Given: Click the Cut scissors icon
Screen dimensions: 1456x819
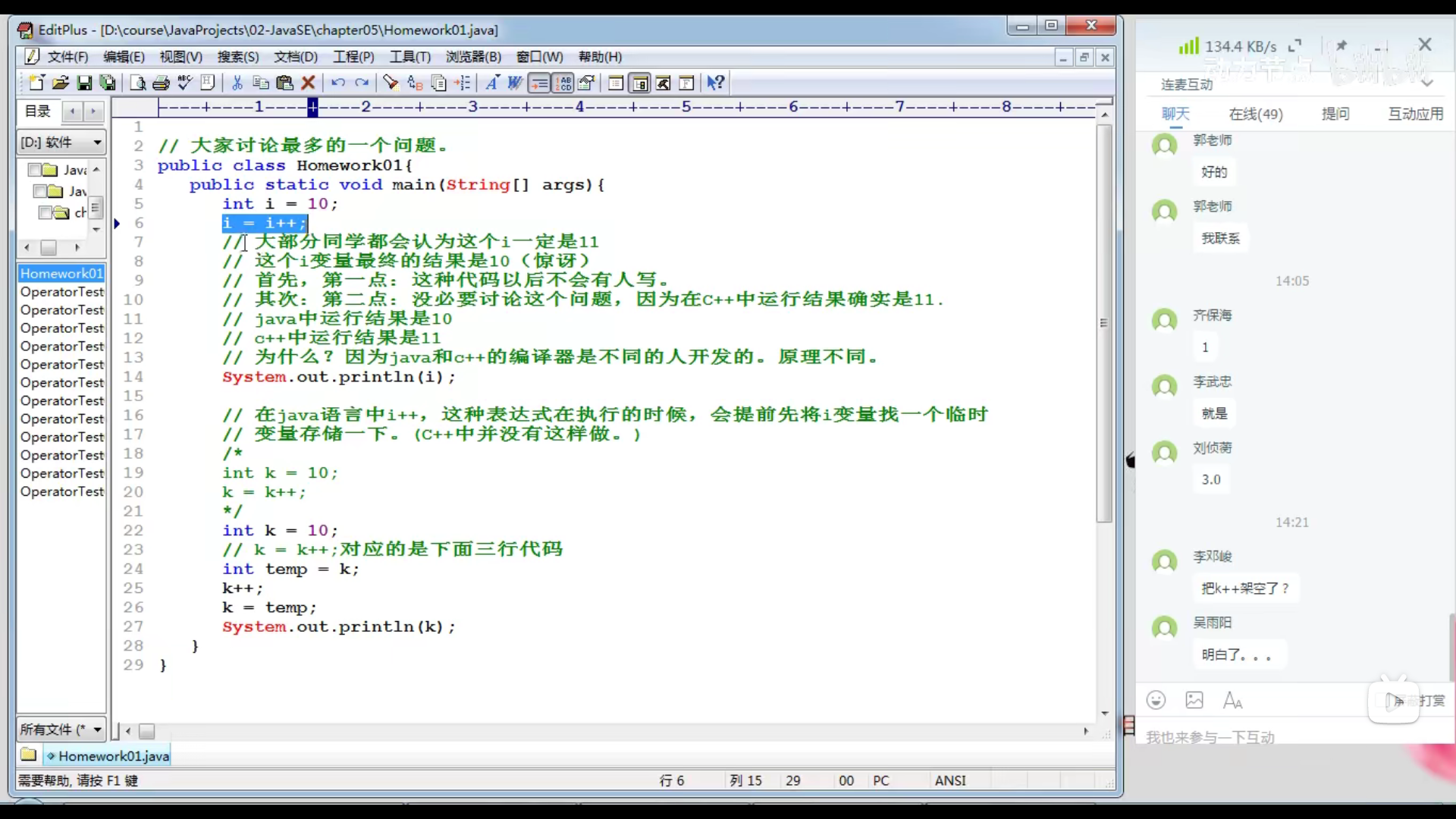Looking at the screenshot, I should (237, 83).
